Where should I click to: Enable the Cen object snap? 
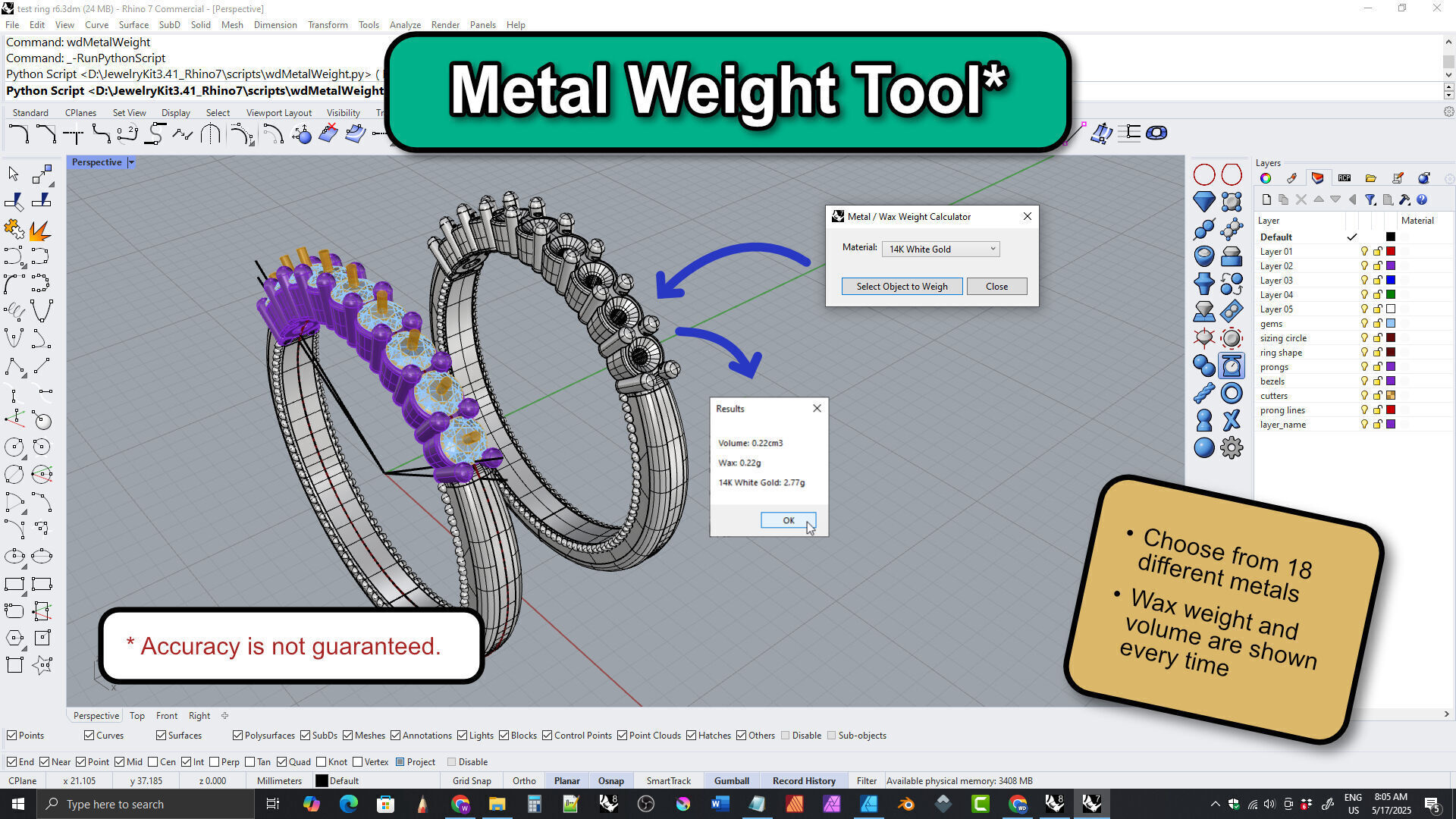coord(153,762)
